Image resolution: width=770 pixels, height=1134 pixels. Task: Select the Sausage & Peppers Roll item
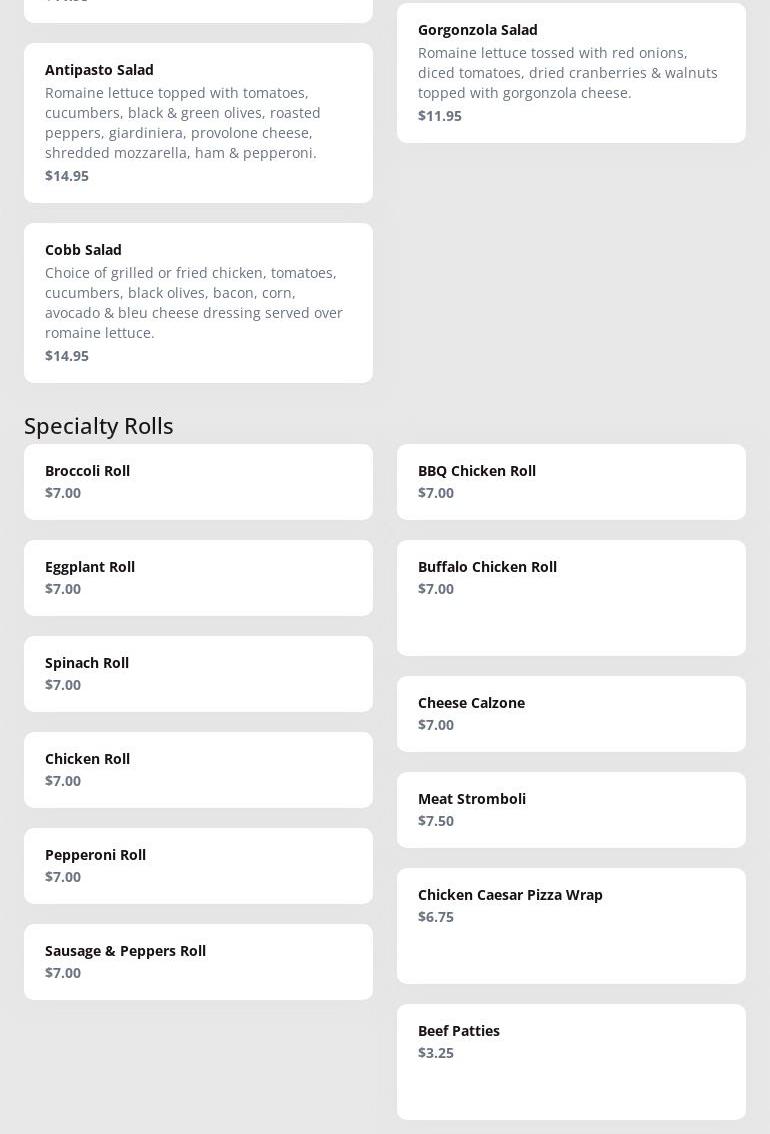click(x=198, y=961)
